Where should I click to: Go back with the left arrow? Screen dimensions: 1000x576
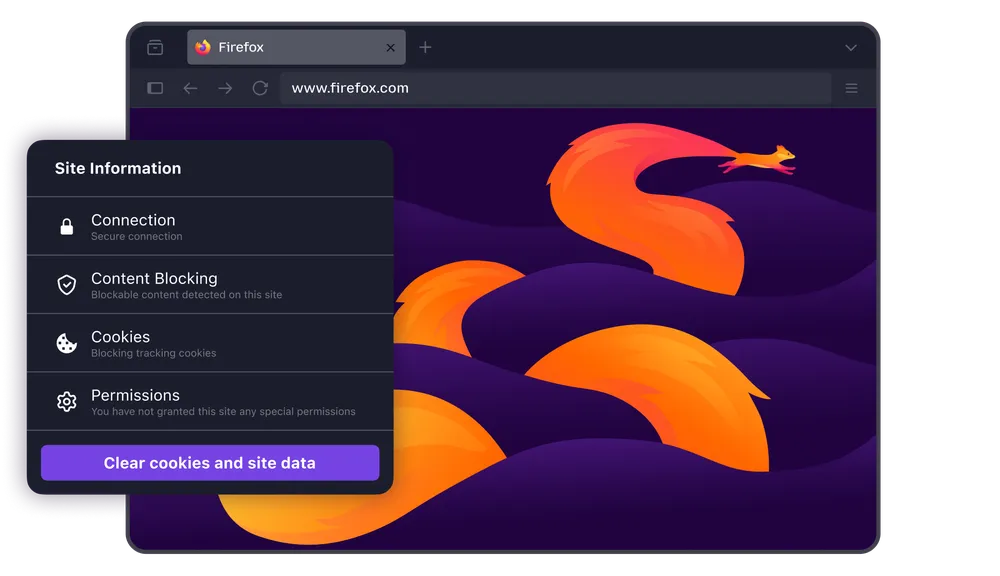[x=190, y=88]
